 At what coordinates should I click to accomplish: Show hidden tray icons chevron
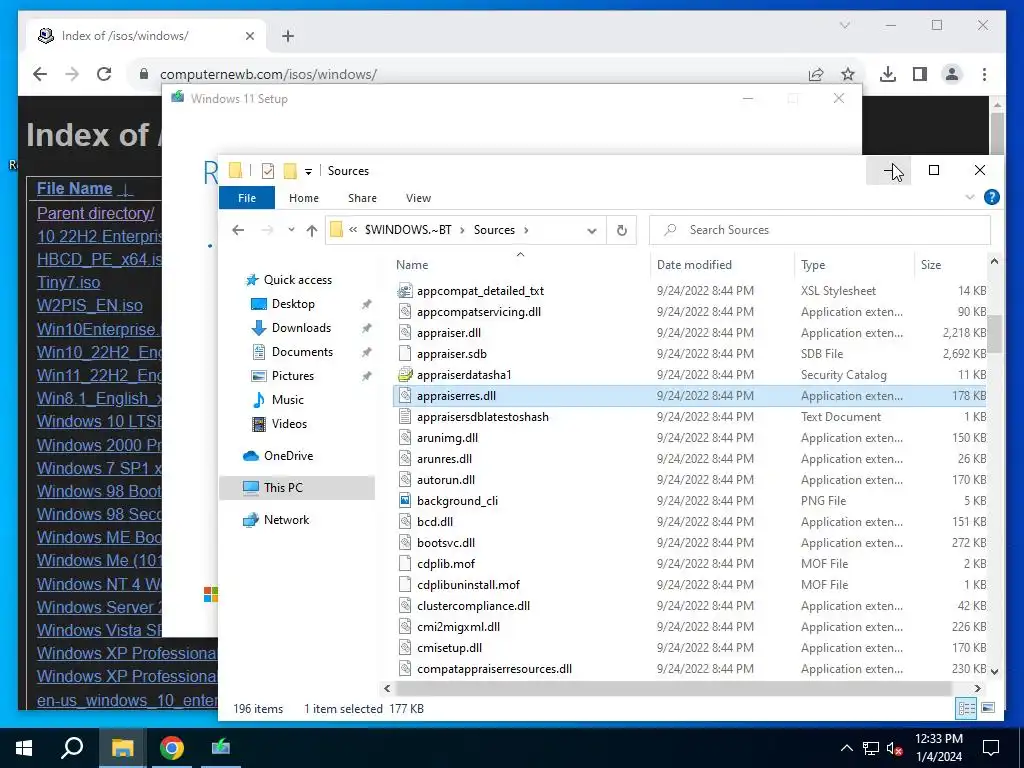pyautogui.click(x=846, y=748)
